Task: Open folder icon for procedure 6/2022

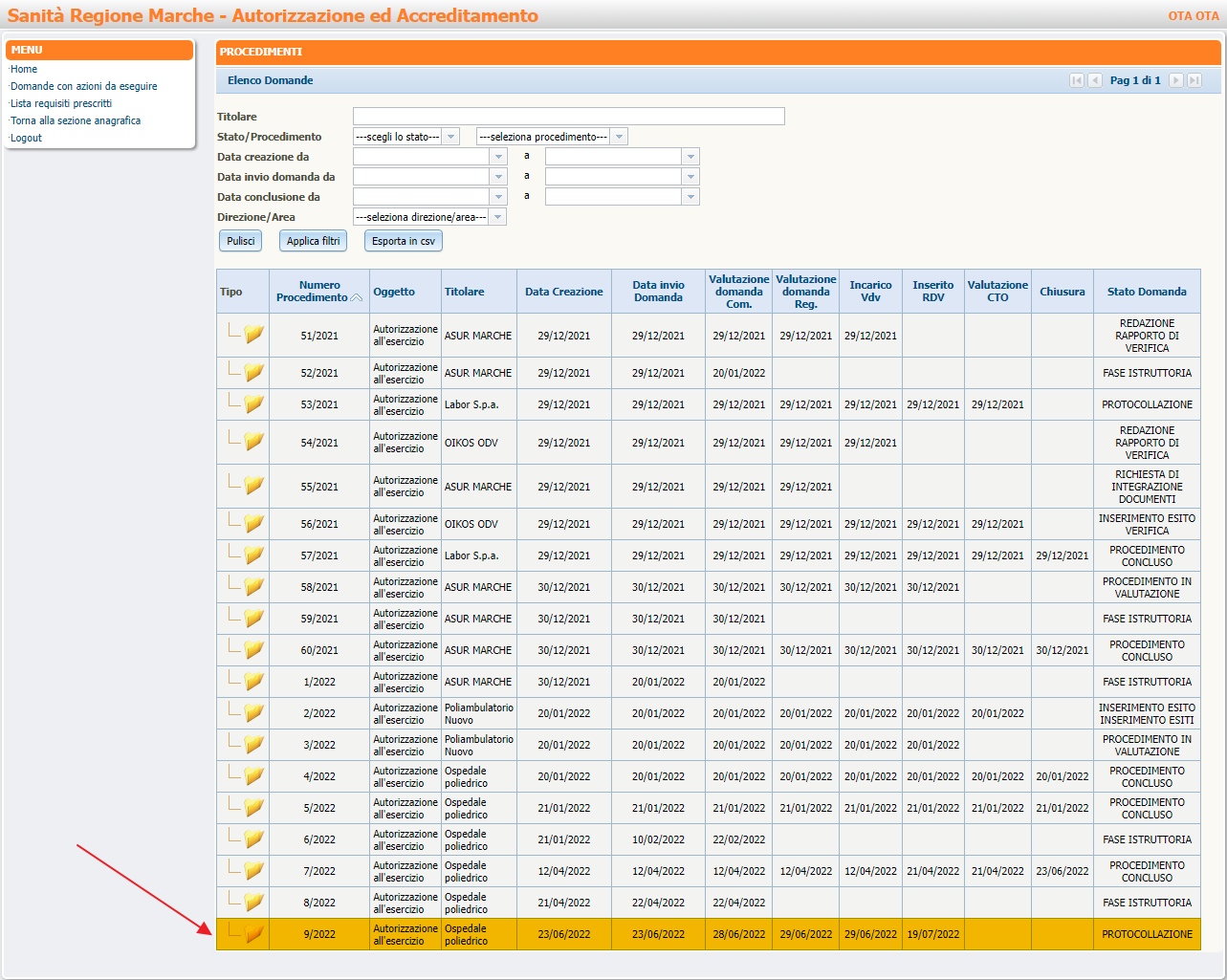Action: pyautogui.click(x=253, y=839)
